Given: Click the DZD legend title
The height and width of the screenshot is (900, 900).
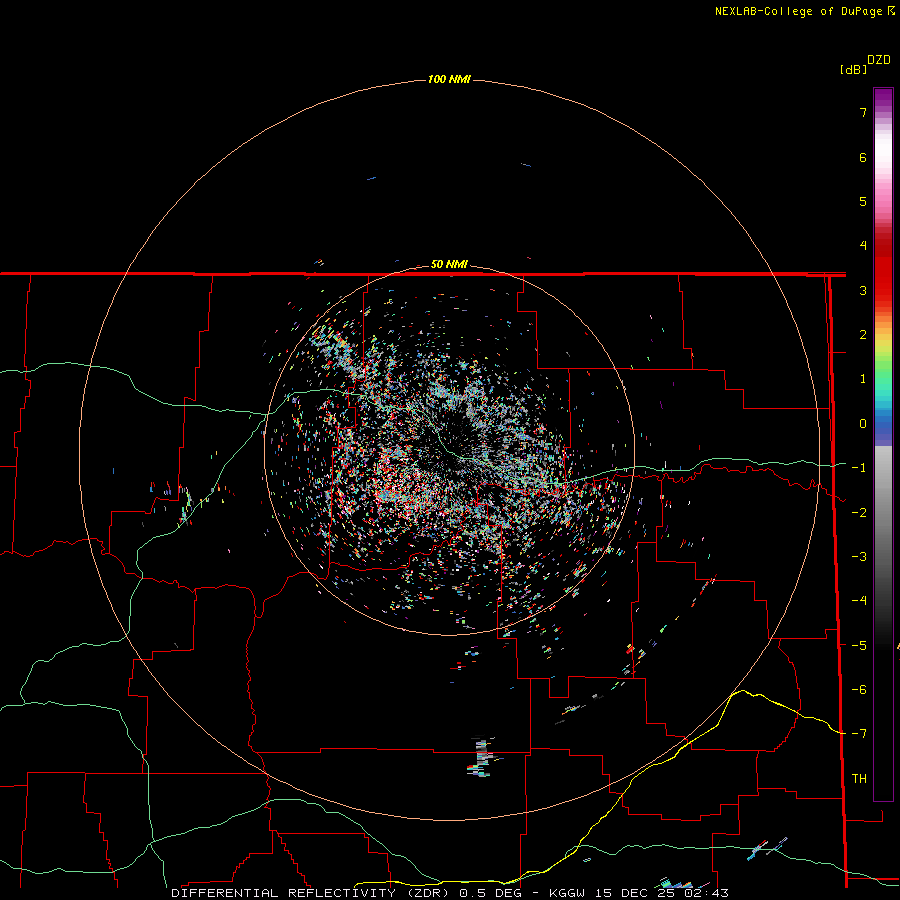Looking at the screenshot, I should [879, 60].
